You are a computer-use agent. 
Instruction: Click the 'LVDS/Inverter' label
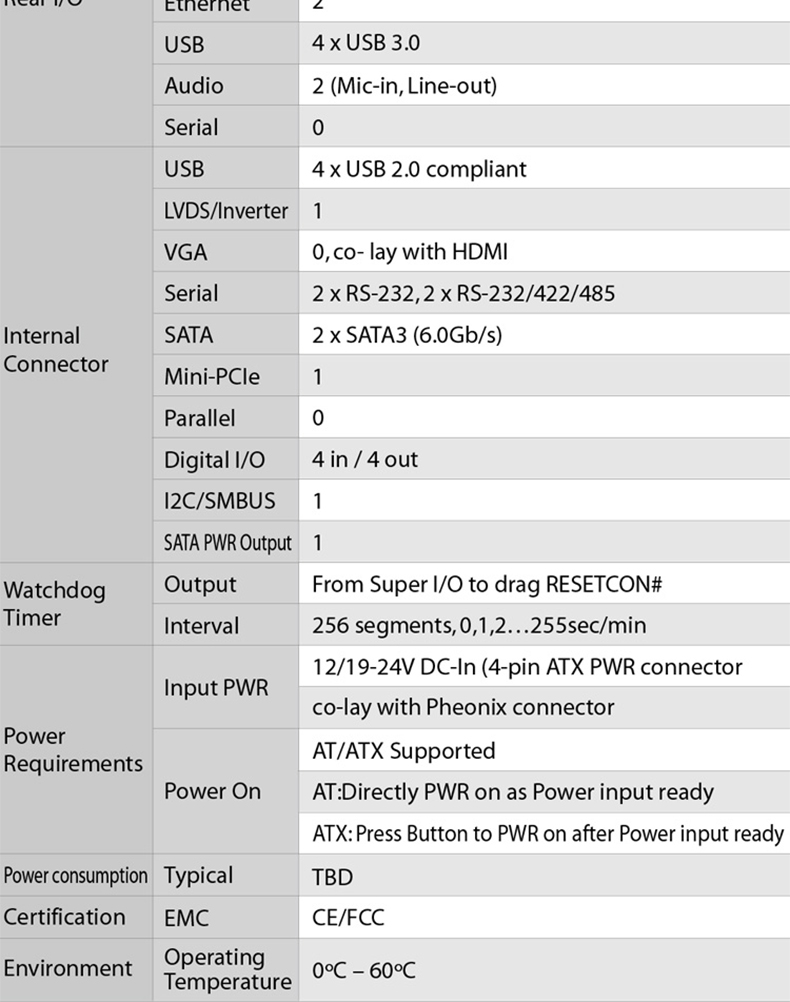226,210
